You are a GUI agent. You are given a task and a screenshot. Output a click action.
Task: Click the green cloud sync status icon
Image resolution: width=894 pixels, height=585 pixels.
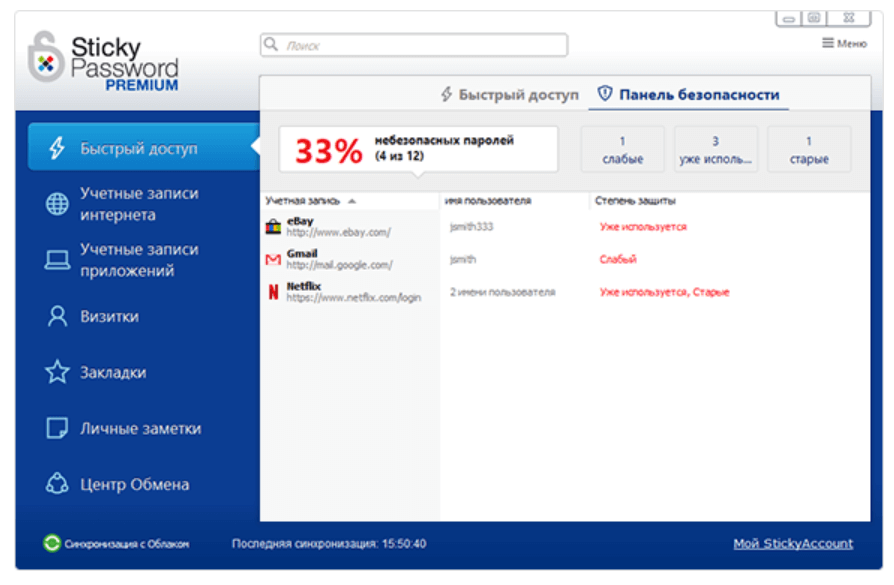coord(51,543)
